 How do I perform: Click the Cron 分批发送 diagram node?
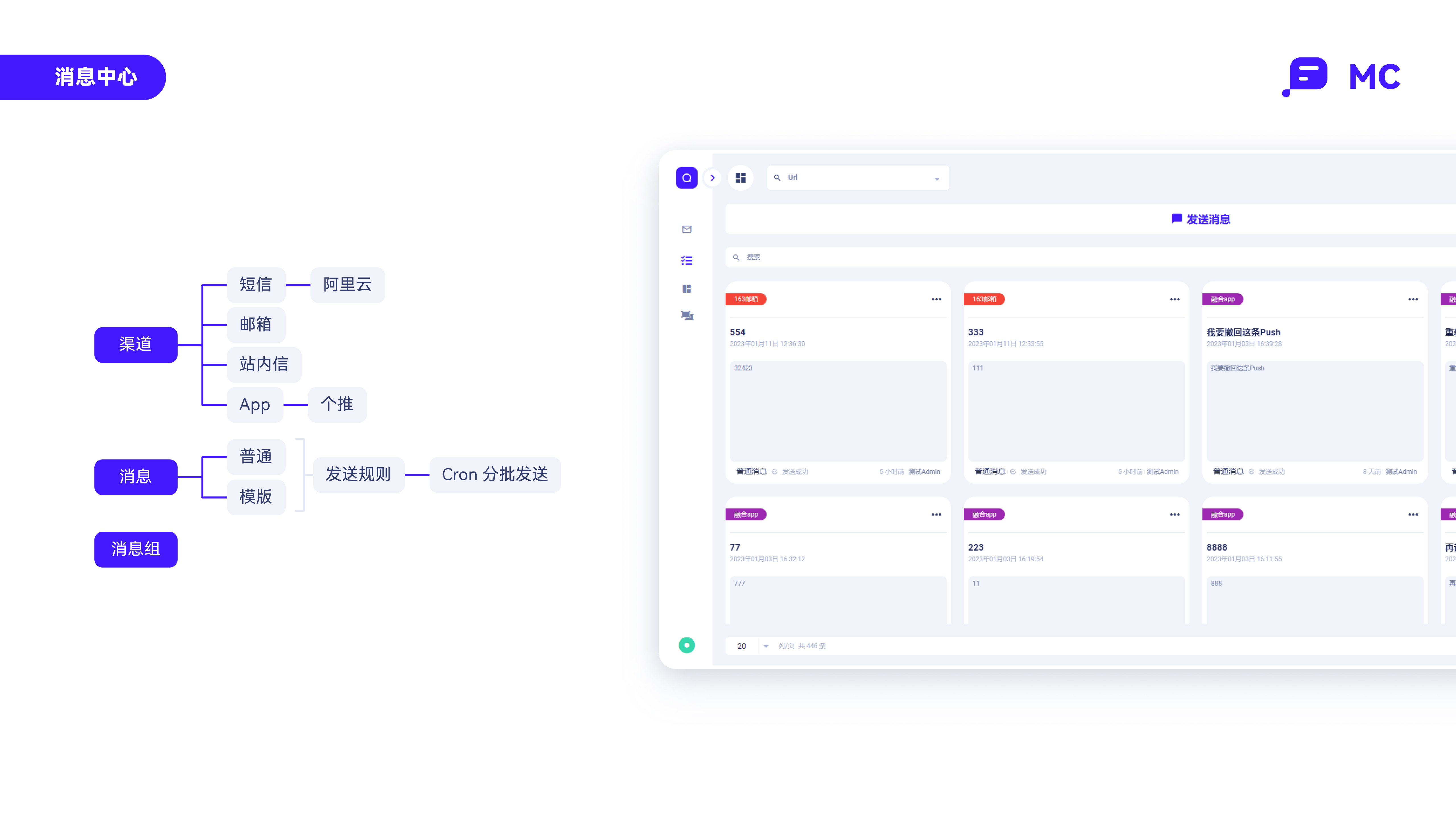pos(495,475)
